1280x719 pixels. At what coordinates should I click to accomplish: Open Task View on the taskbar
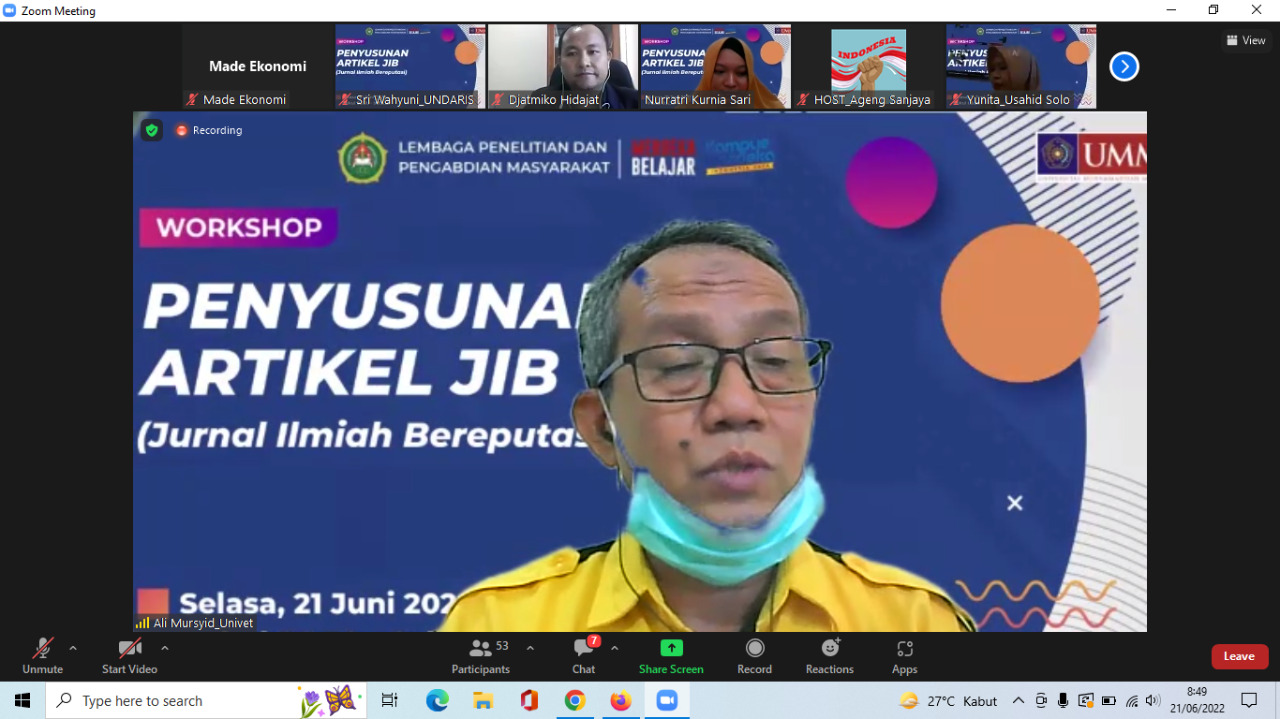click(x=390, y=701)
